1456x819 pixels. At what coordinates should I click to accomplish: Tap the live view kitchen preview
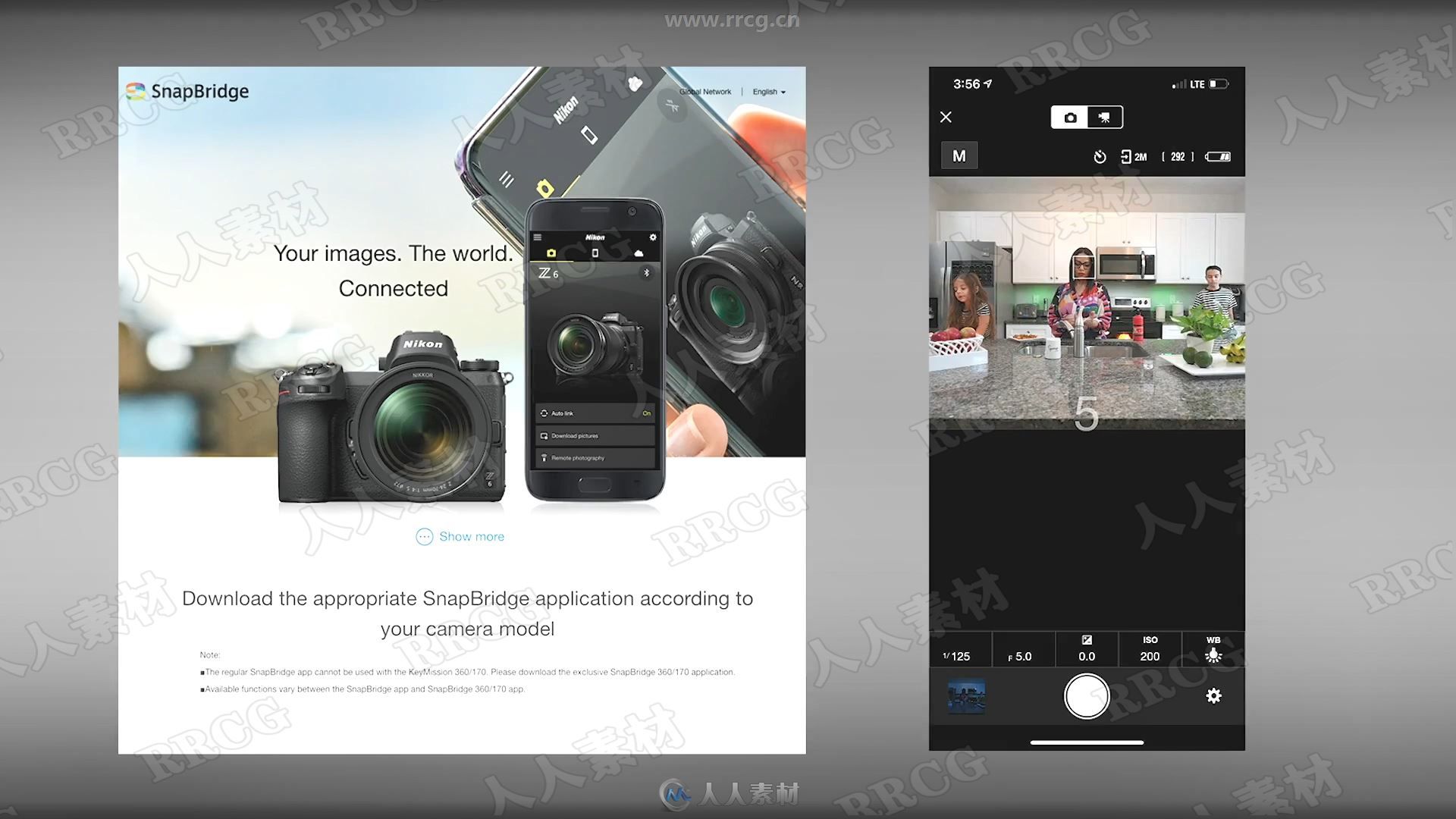coord(1087,303)
